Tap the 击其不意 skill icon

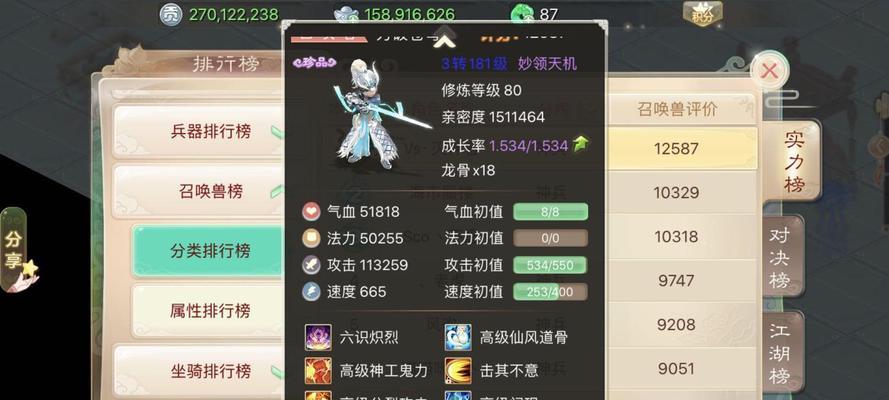pyautogui.click(x=458, y=371)
